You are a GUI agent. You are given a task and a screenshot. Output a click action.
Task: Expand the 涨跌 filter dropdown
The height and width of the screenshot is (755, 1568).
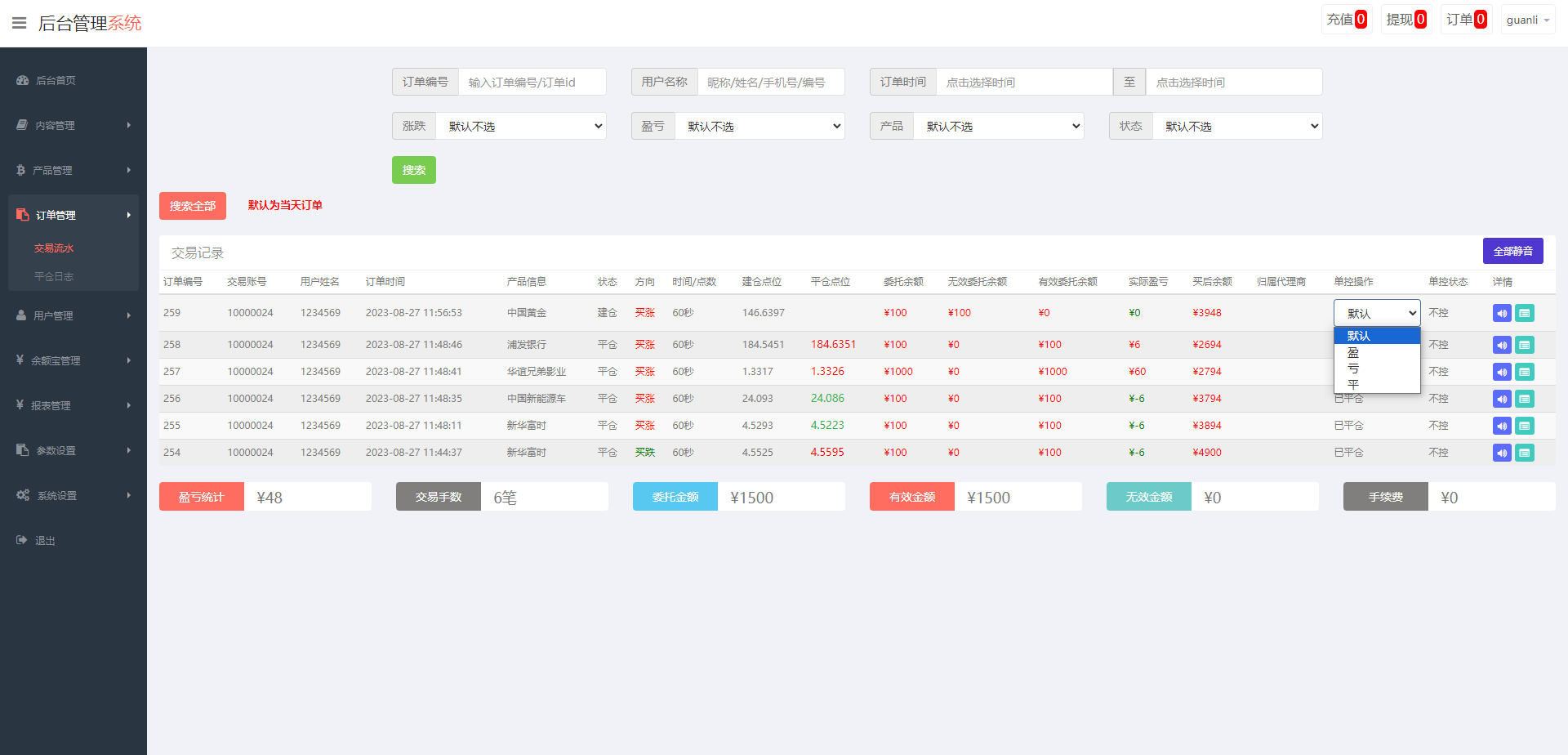[521, 125]
